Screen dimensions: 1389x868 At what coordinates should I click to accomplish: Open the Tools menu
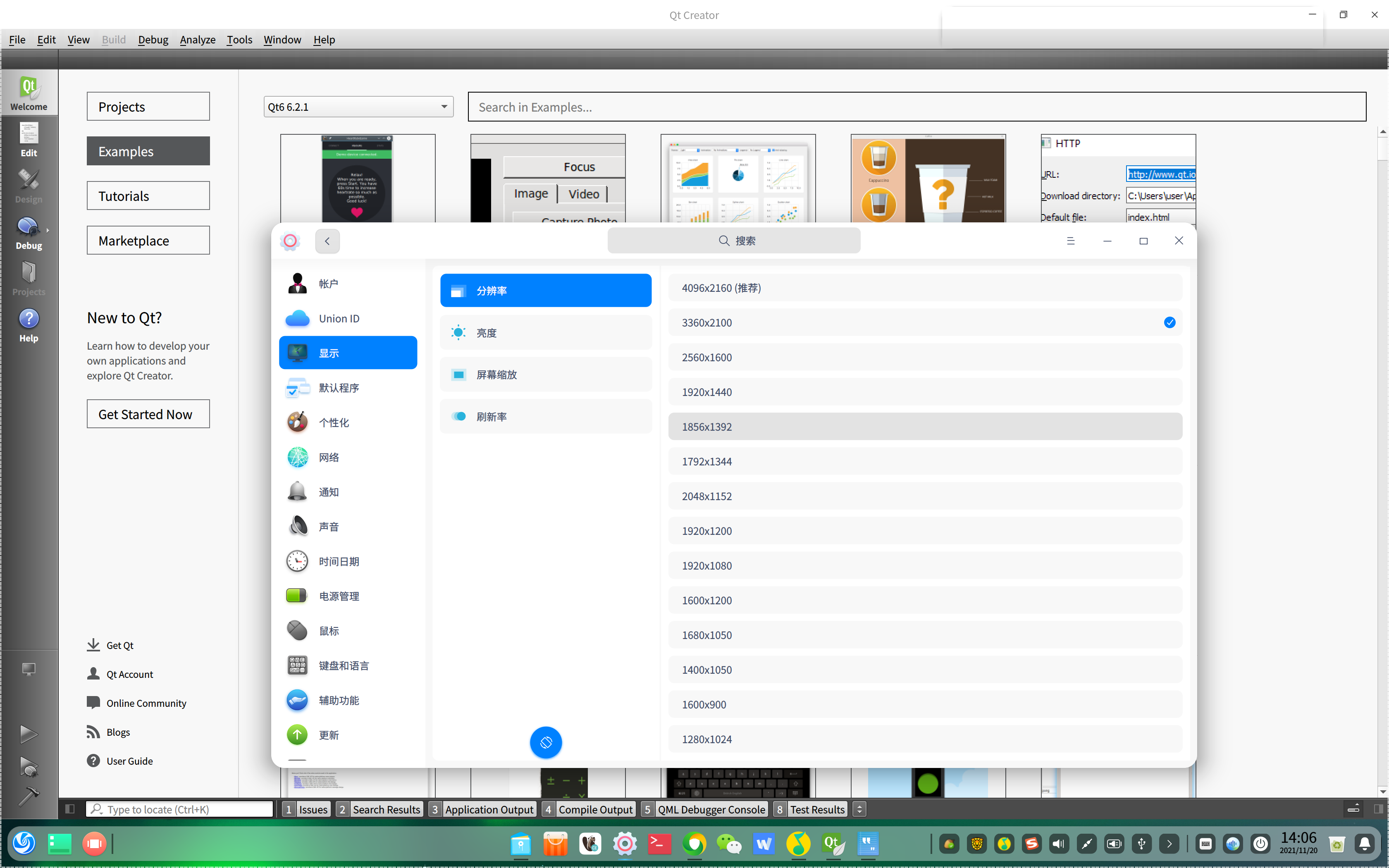coord(239,40)
